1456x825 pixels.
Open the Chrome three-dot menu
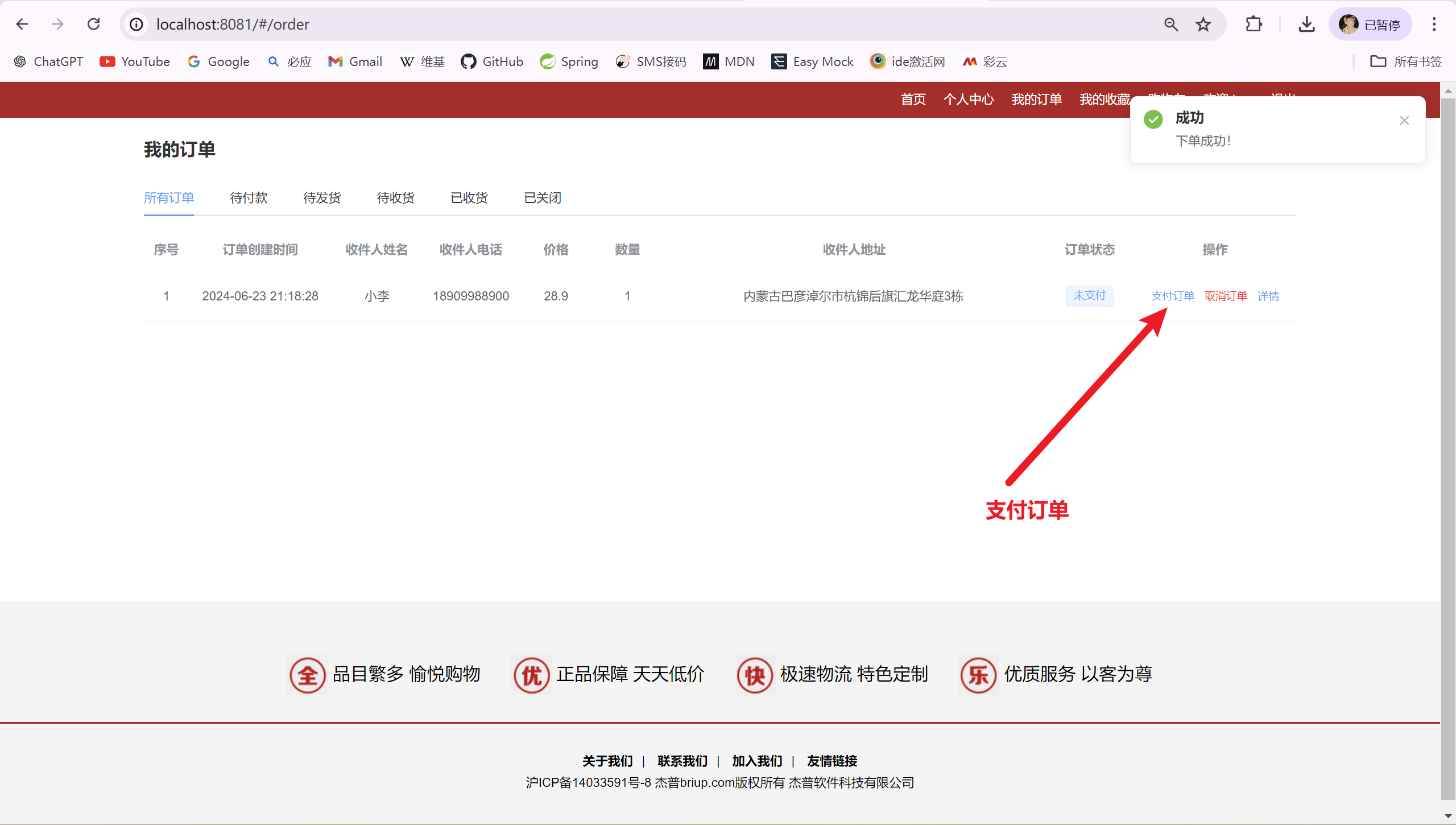[x=1434, y=24]
